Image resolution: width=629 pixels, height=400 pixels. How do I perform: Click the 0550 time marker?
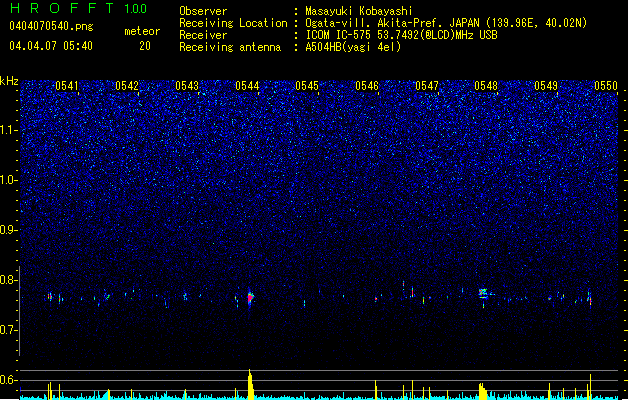[x=606, y=86]
